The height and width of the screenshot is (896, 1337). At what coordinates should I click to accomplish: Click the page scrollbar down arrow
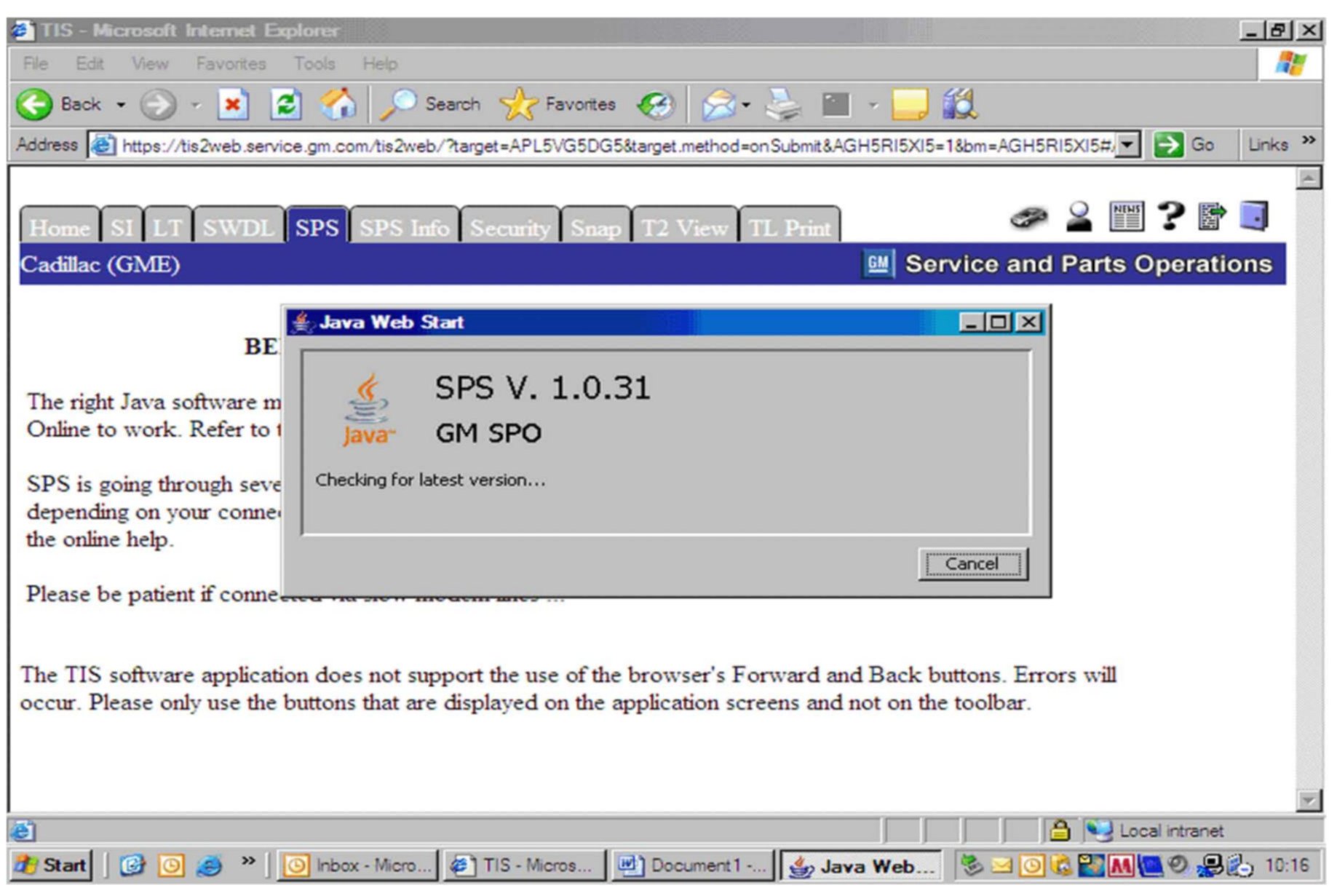1309,801
